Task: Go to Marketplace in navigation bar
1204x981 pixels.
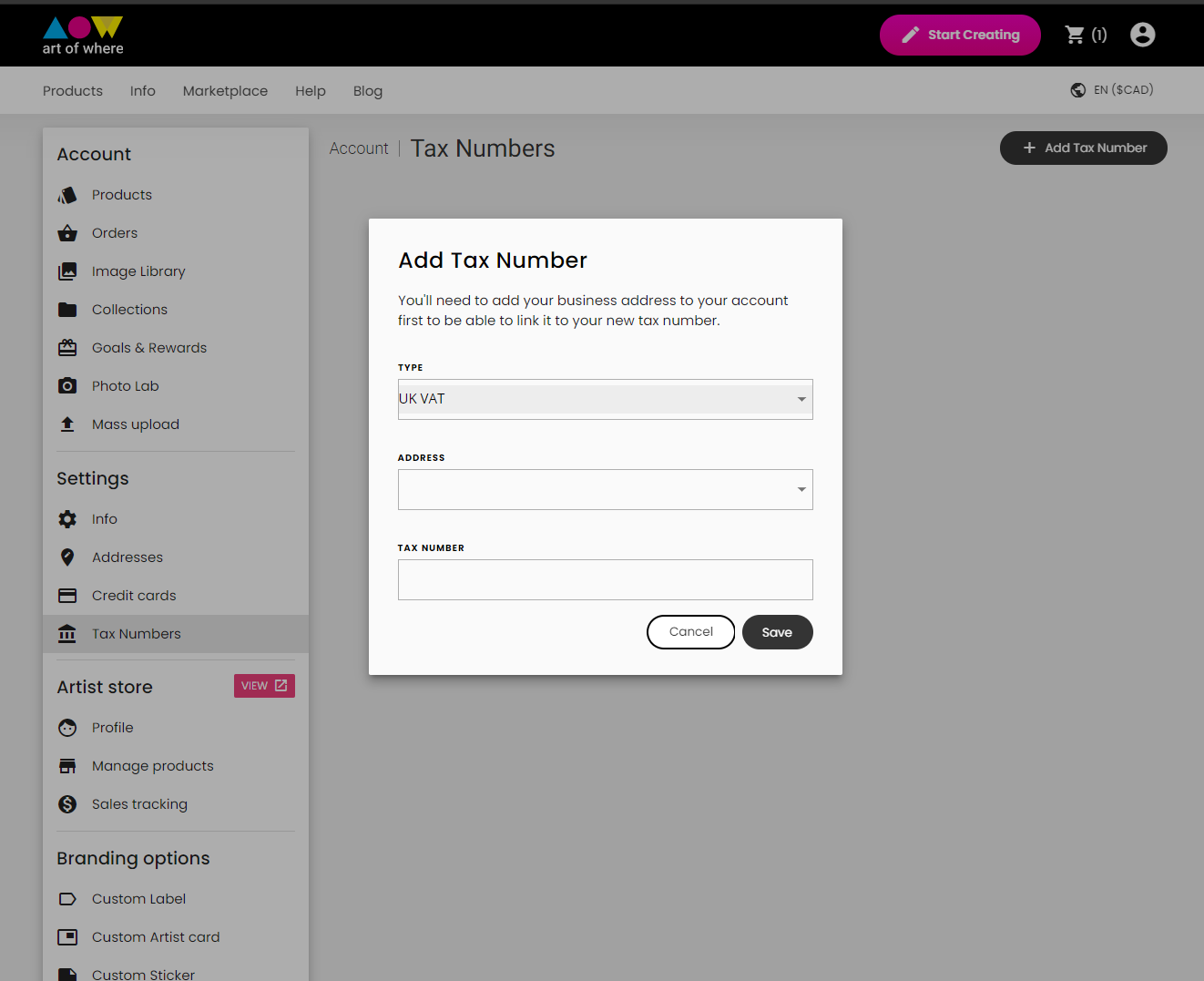Action: (225, 91)
